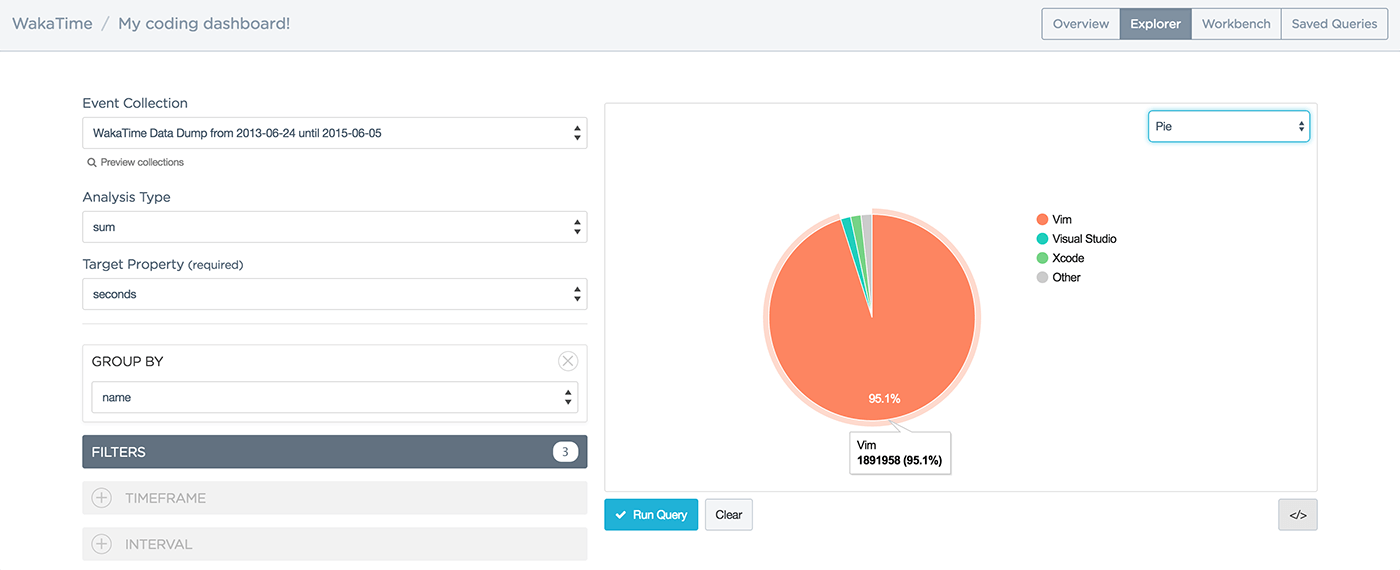Click the Vim legend label
1400x570 pixels.
click(1062, 219)
